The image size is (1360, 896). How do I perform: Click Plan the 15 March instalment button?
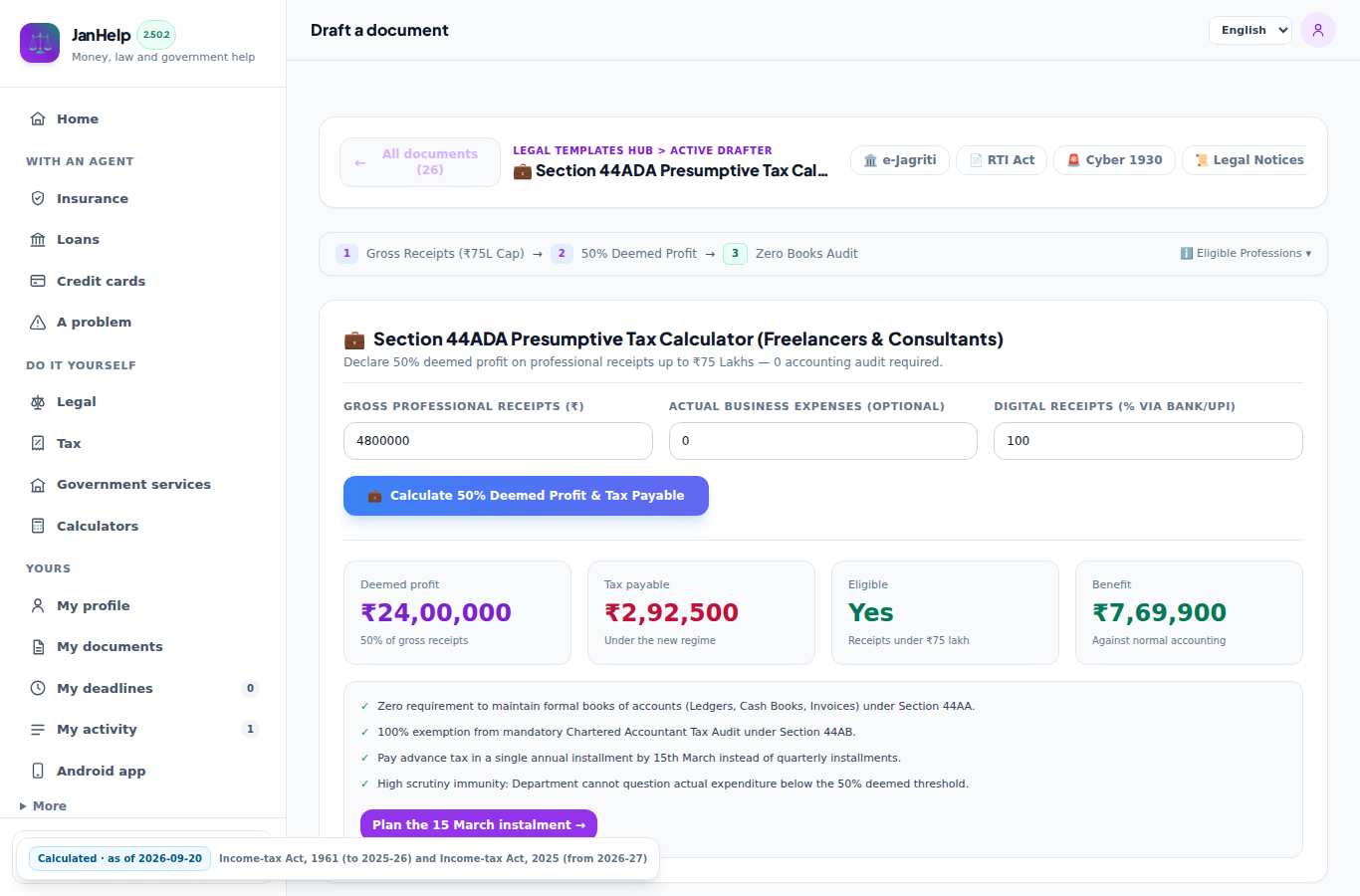pos(479,824)
